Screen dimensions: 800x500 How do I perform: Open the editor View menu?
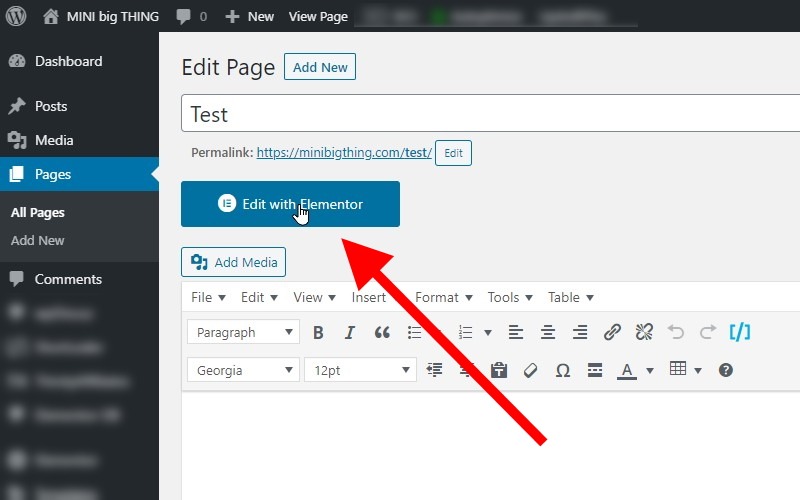[314, 297]
